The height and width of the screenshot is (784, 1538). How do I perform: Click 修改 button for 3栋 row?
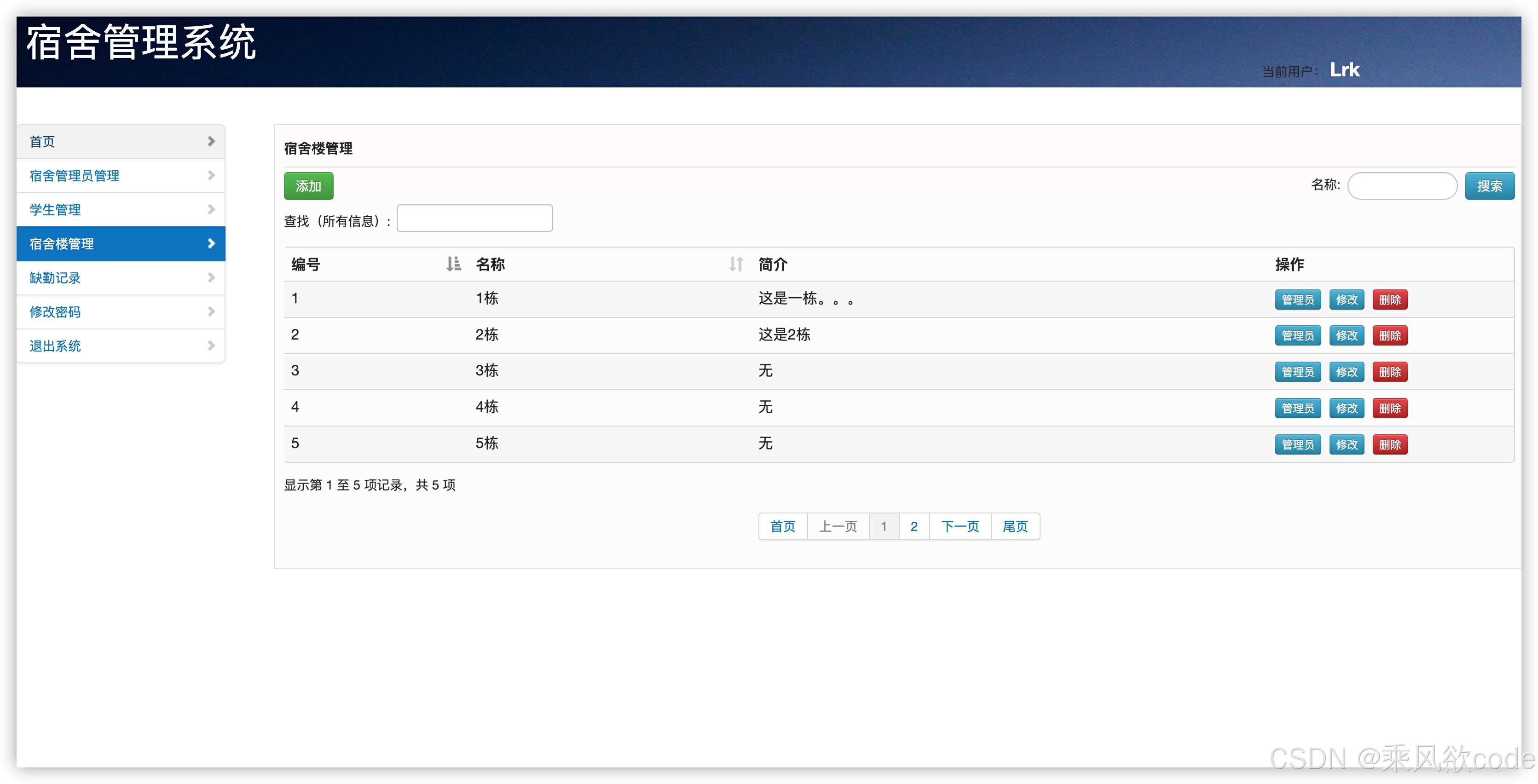tap(1347, 372)
